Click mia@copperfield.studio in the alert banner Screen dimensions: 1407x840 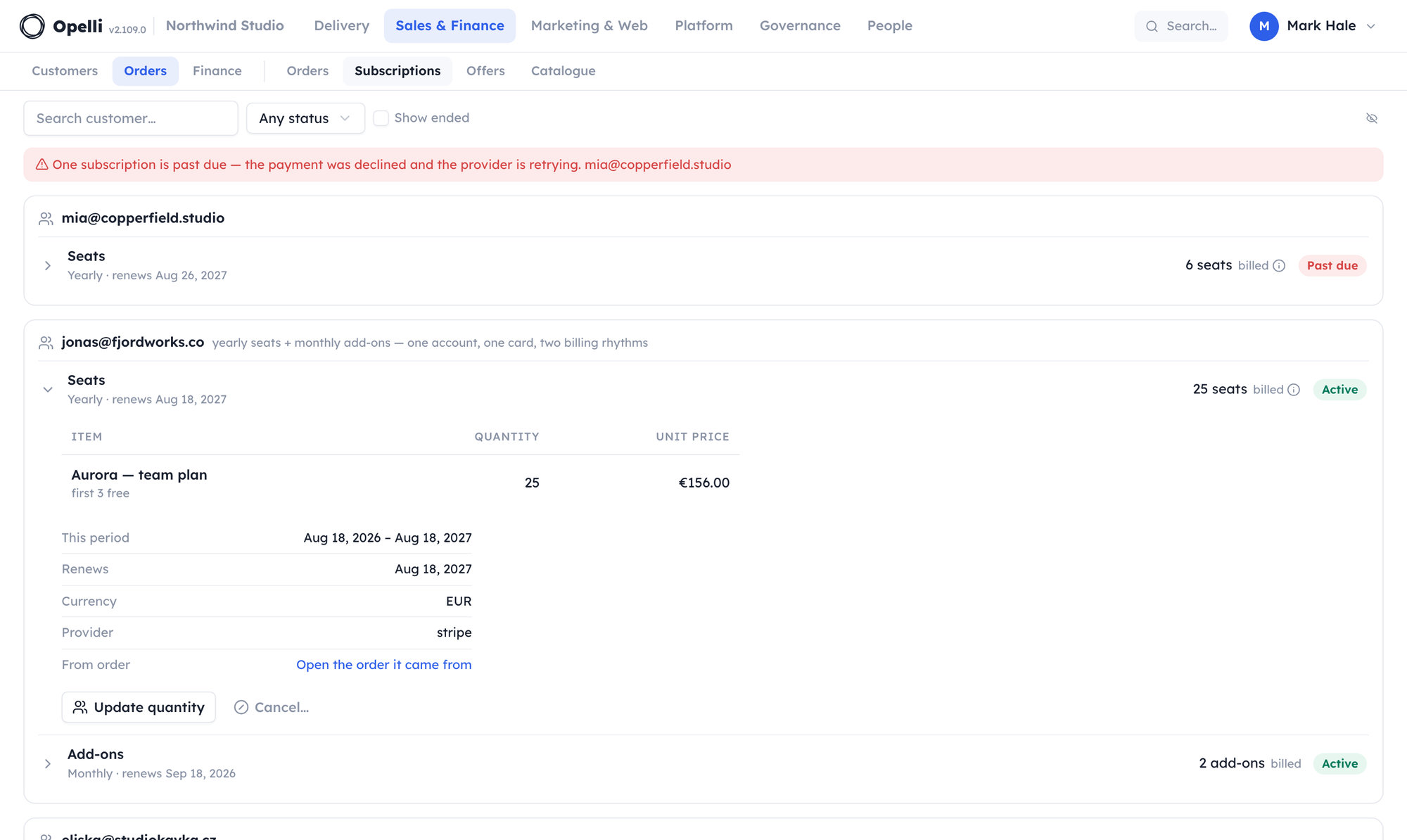click(658, 165)
